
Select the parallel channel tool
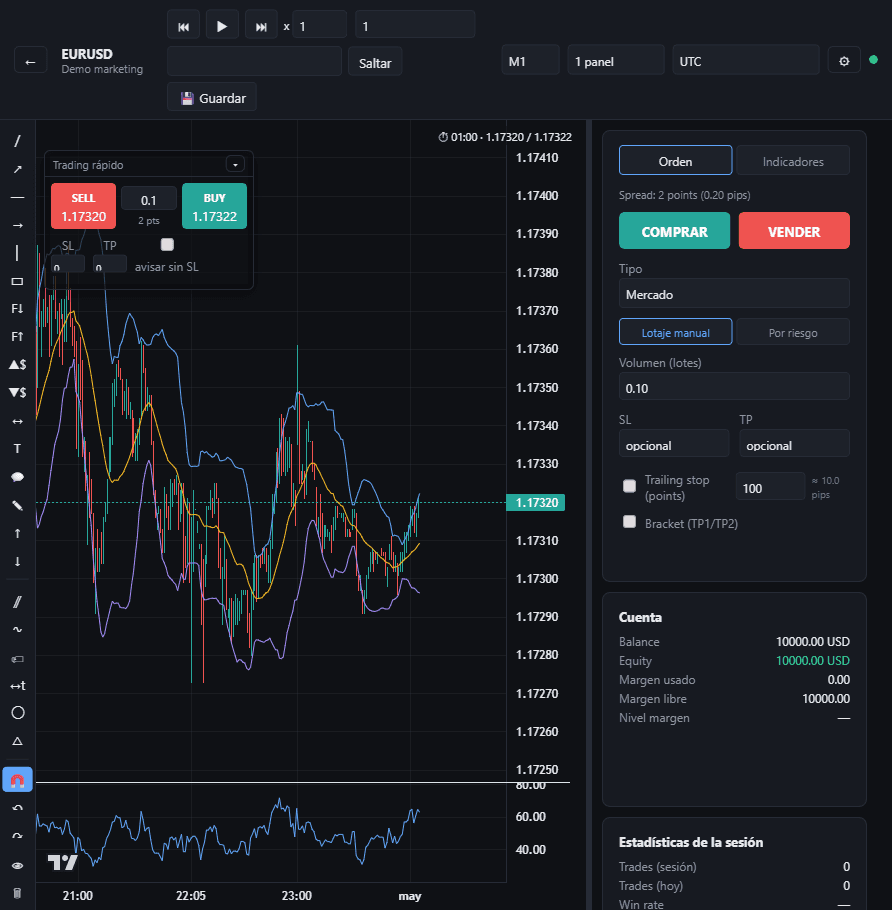[17, 602]
